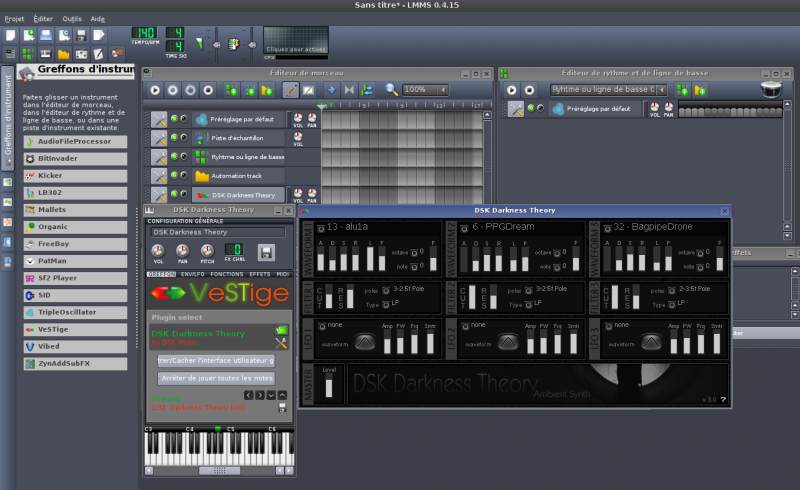Viewport: 800px width, 490px height.
Task: Click the play button in Éditeur de morceau
Action: pyautogui.click(x=156, y=90)
